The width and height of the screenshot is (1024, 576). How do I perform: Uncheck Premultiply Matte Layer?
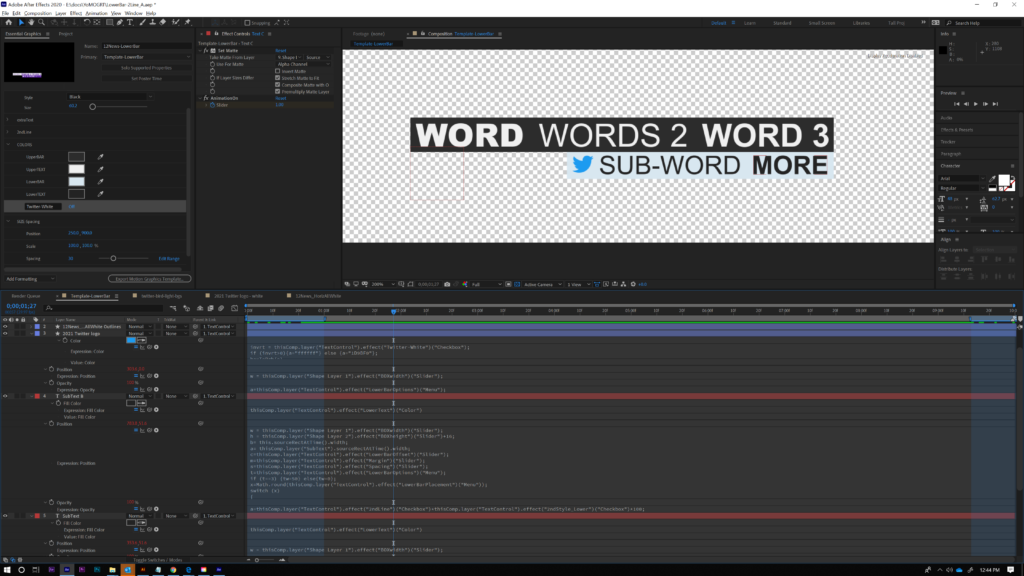pyautogui.click(x=278, y=91)
